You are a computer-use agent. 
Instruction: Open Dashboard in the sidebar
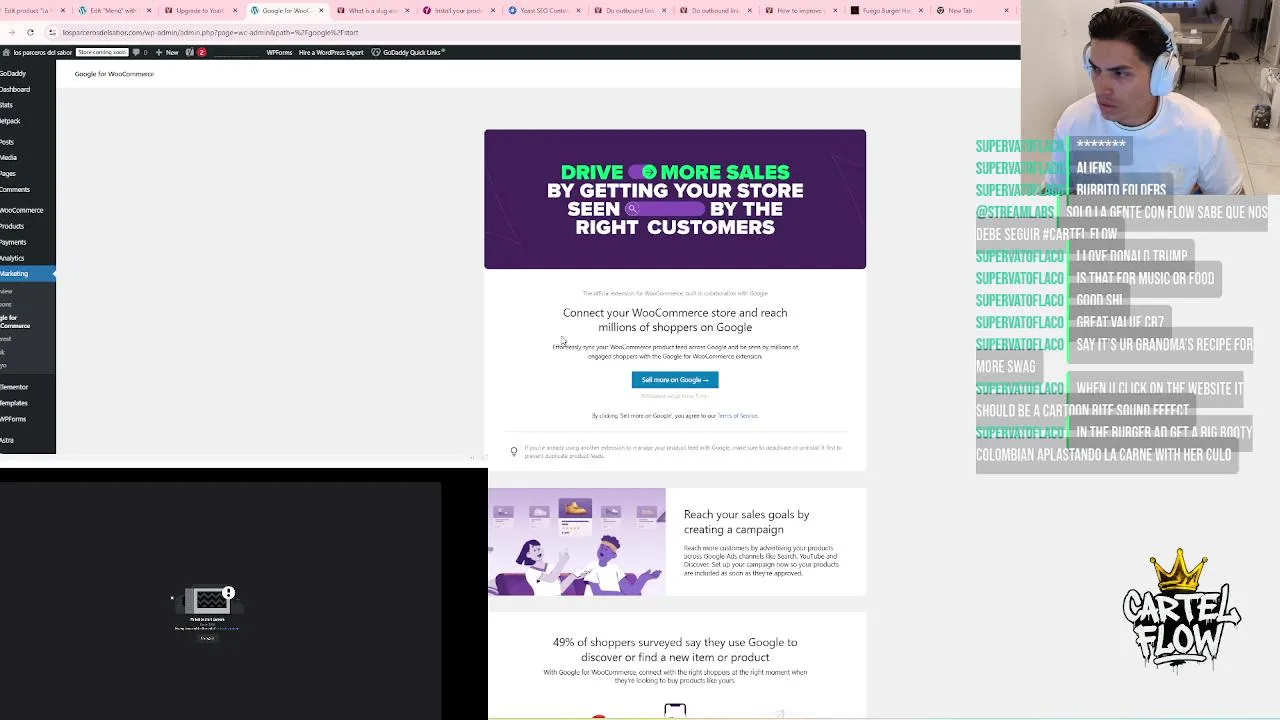tap(27, 89)
